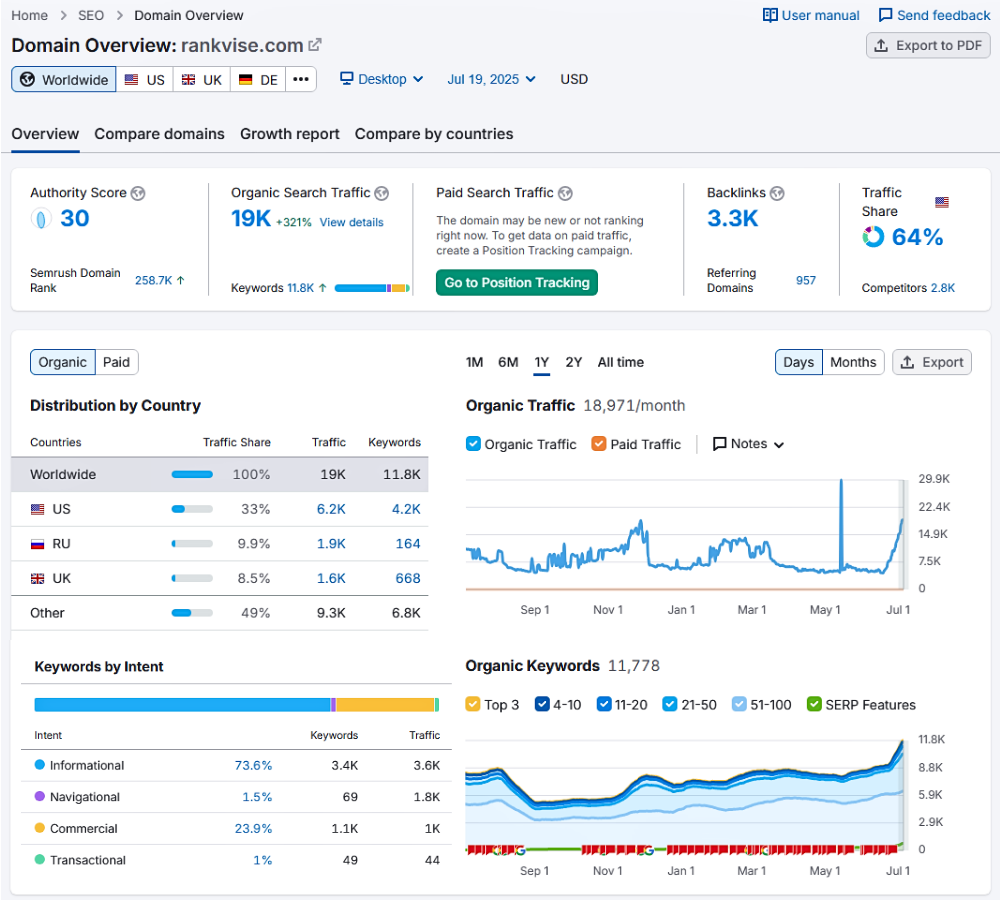Select the 1M time range
The image size is (1000, 900).
[474, 362]
